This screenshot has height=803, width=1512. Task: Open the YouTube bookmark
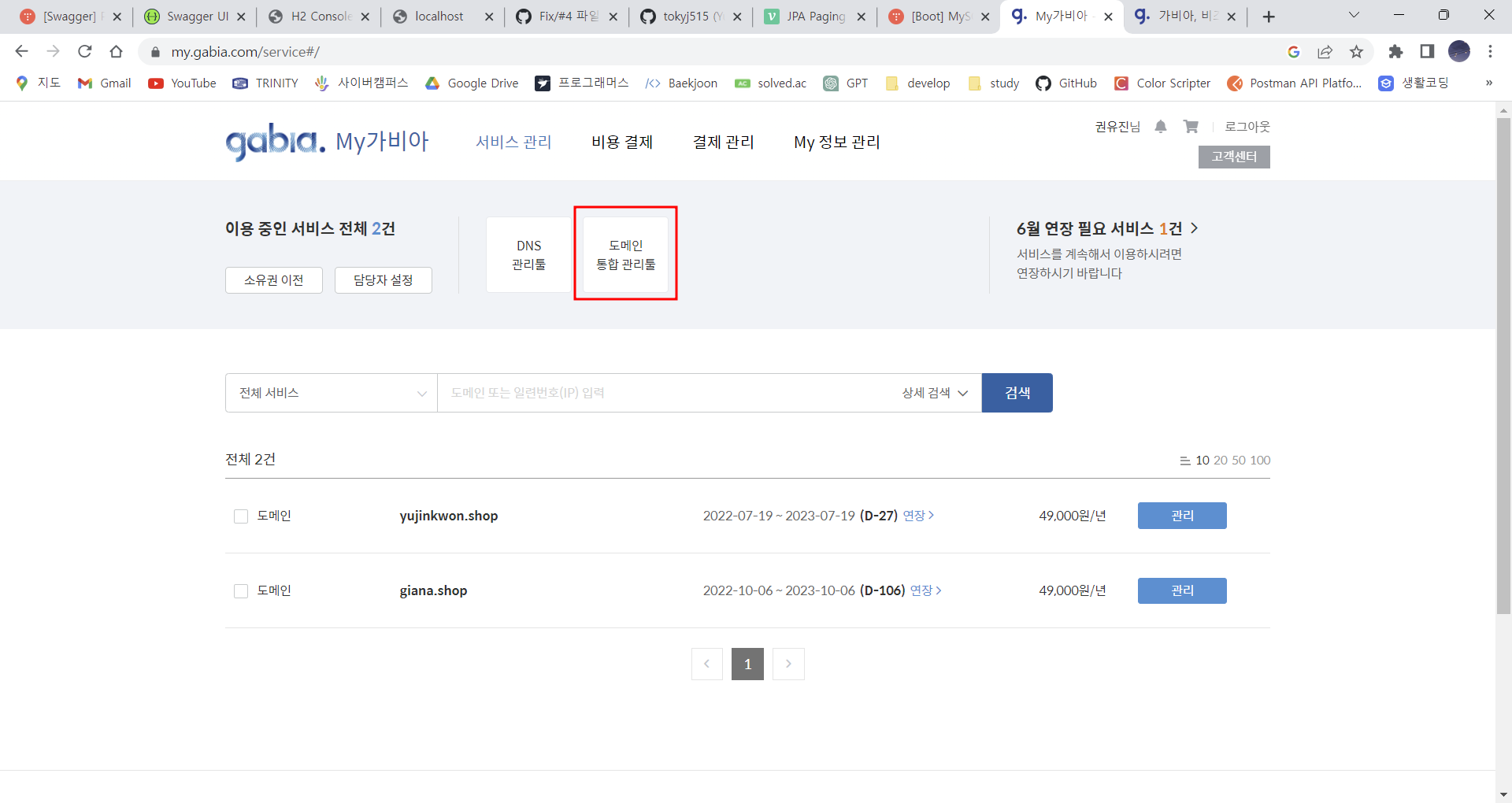point(182,83)
